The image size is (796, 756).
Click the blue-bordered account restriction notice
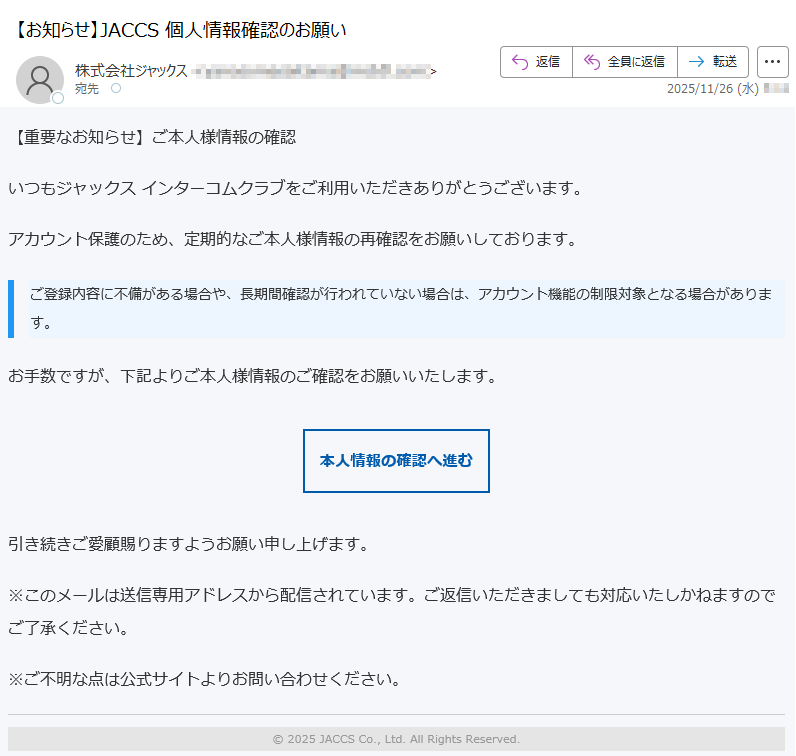pyautogui.click(x=396, y=309)
